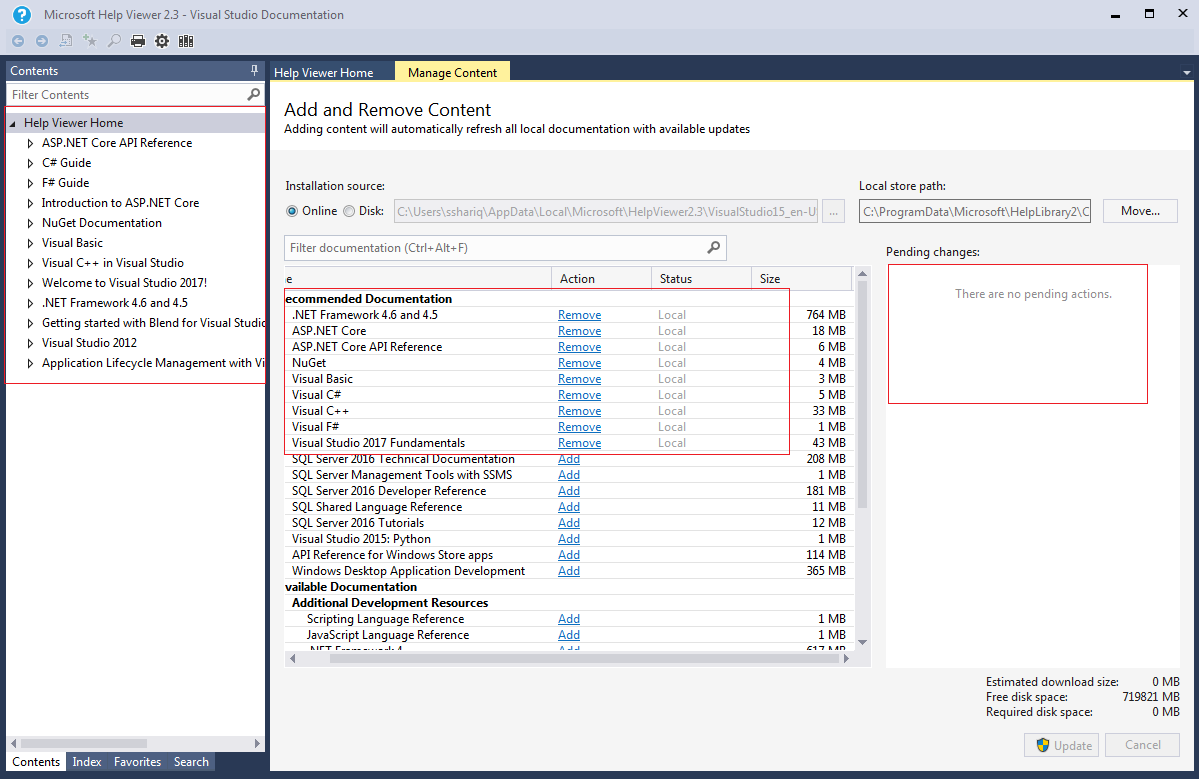
Task: Click the documentation list vertical scrollbar thumb
Action: coord(863,395)
